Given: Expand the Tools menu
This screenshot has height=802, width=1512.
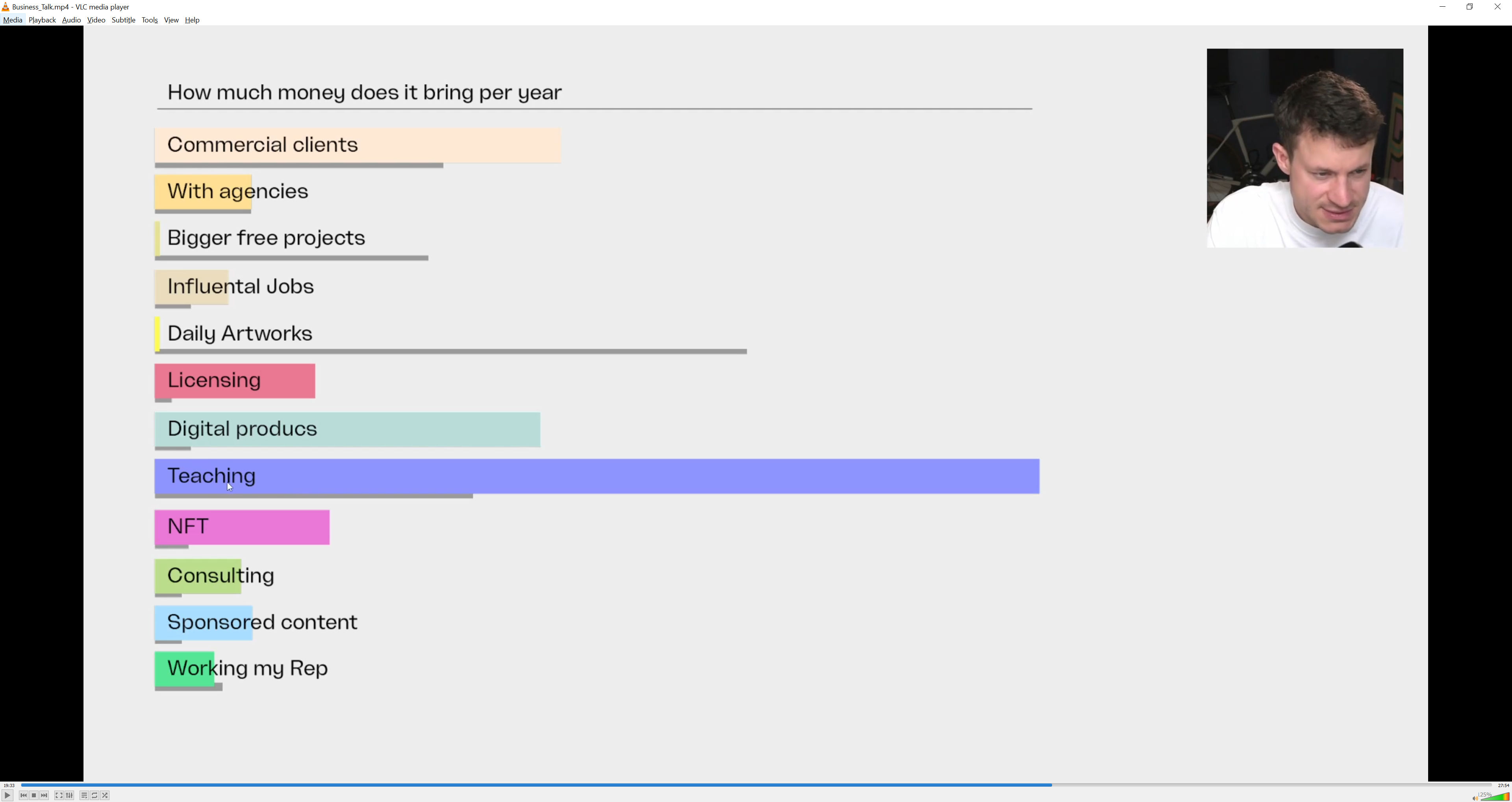Looking at the screenshot, I should [x=150, y=20].
